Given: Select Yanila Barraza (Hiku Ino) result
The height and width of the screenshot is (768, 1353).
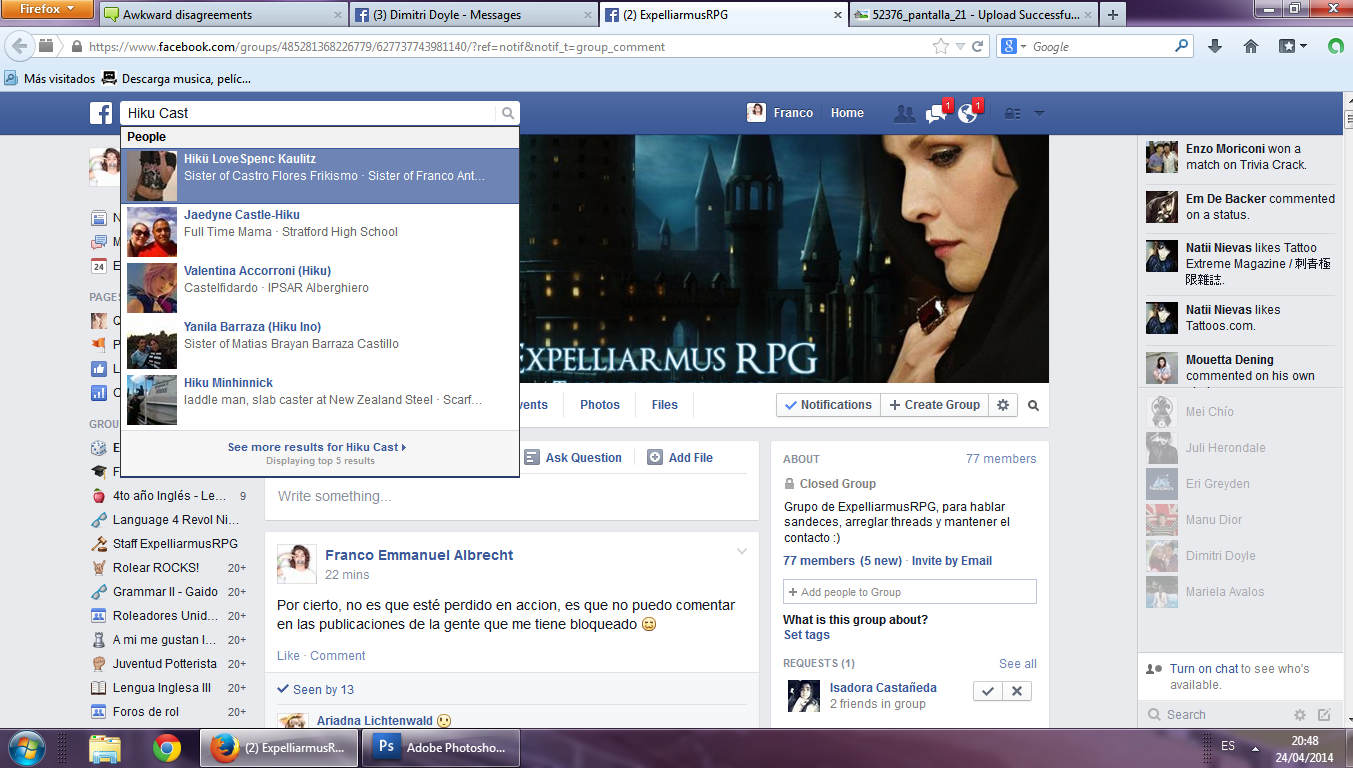Looking at the screenshot, I should (x=320, y=344).
